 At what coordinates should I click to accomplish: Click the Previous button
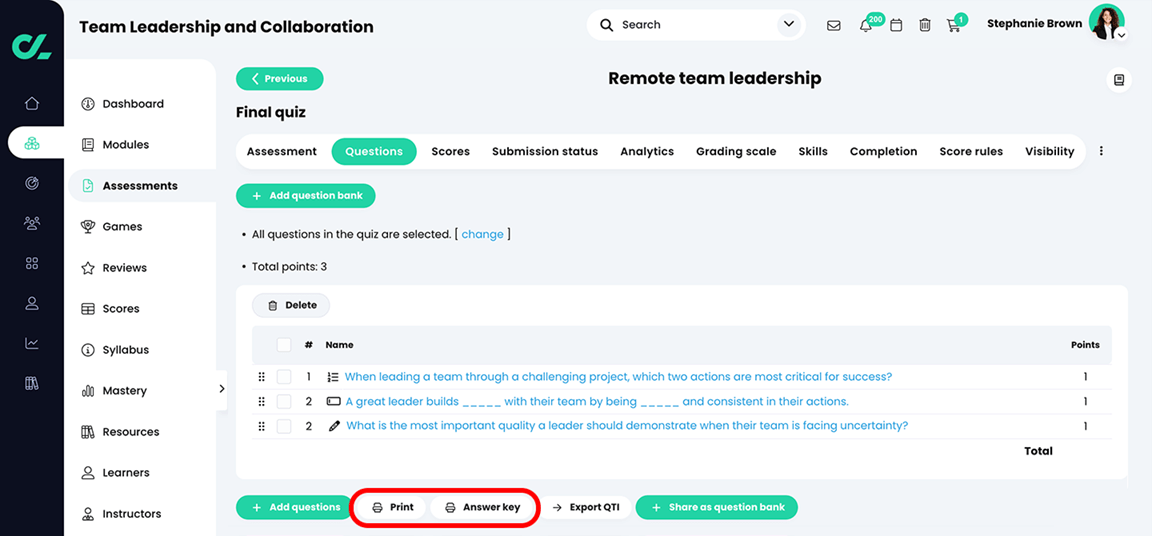pyautogui.click(x=279, y=79)
